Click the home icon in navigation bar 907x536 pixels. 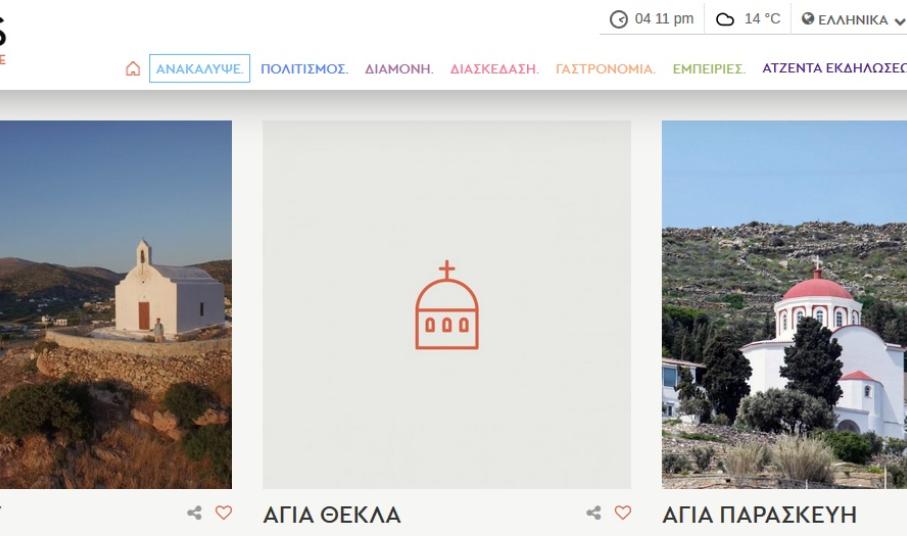coord(132,69)
